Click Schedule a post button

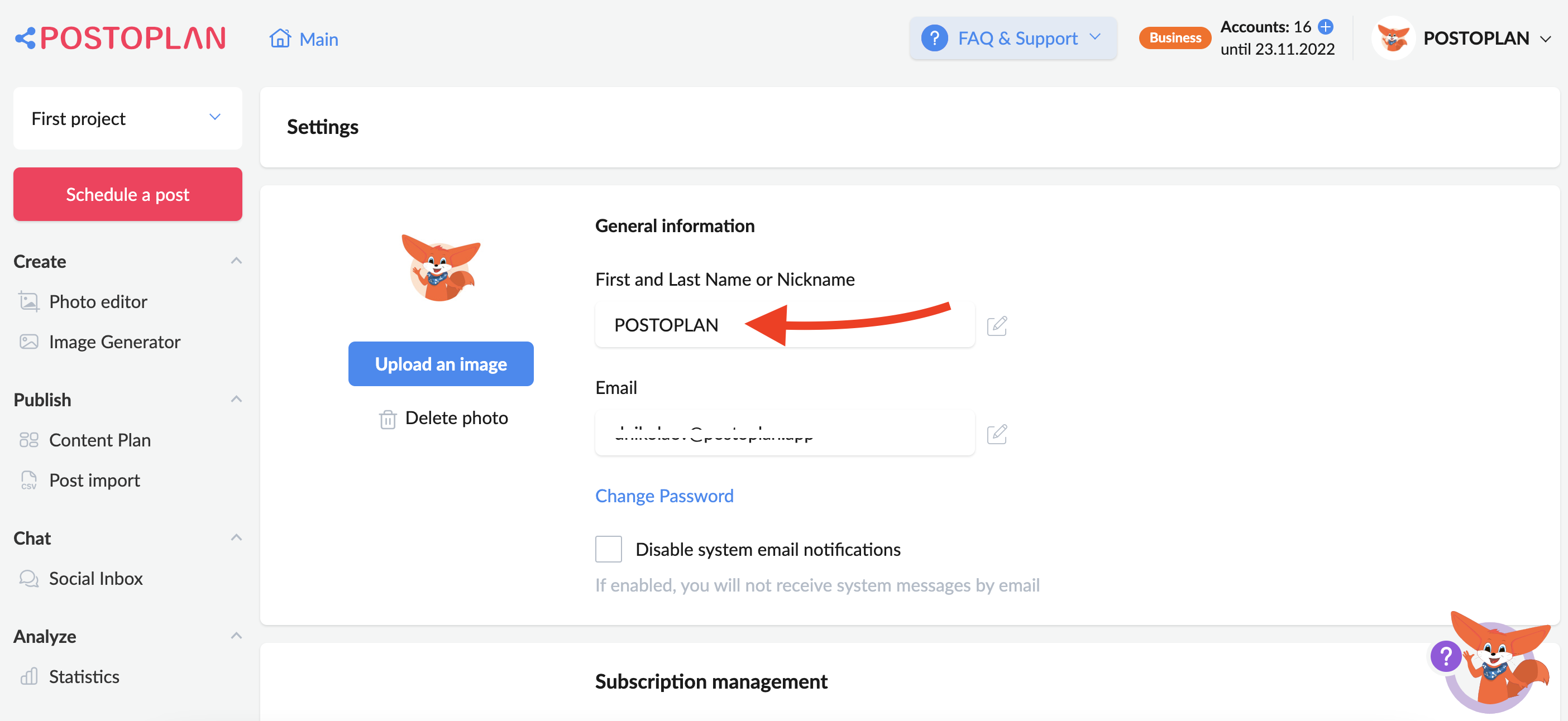(128, 194)
